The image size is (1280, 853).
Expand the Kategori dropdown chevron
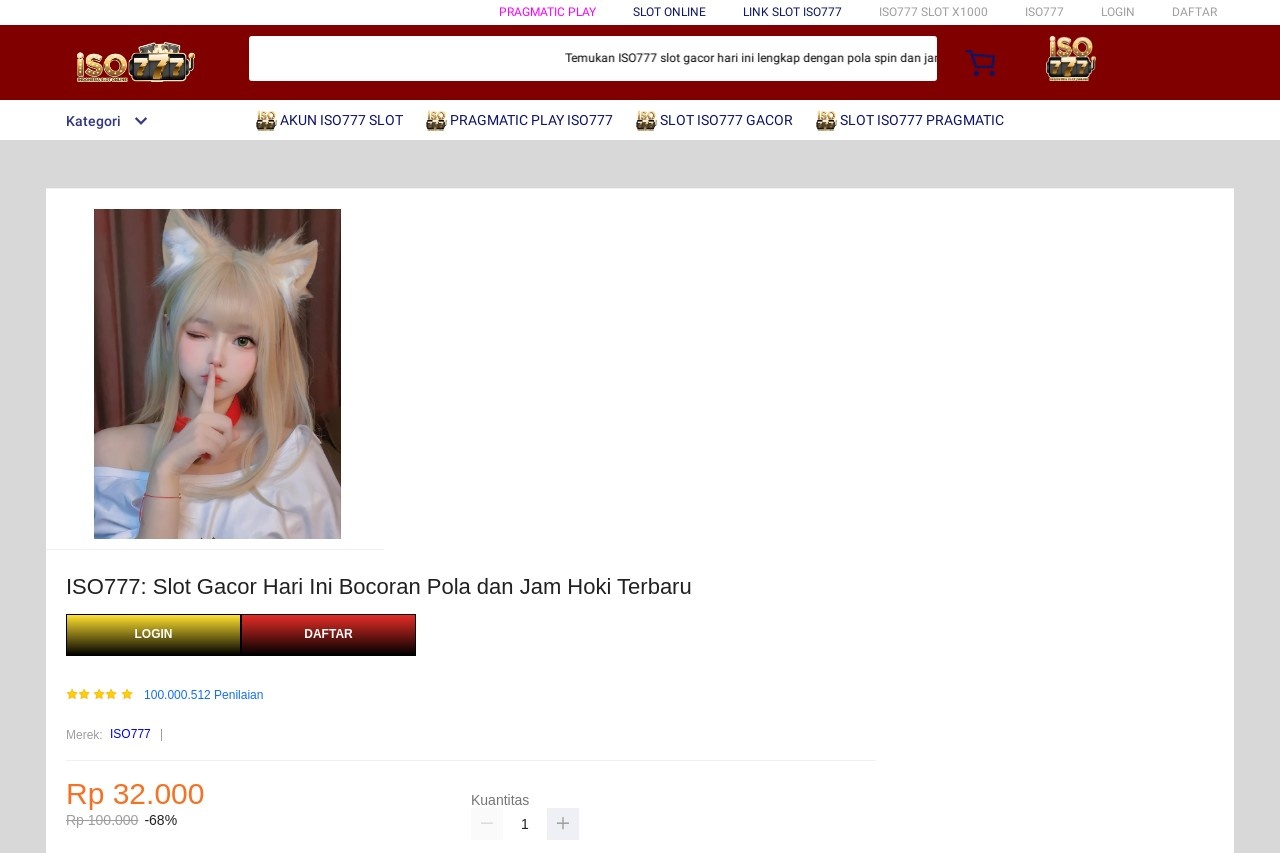141,121
